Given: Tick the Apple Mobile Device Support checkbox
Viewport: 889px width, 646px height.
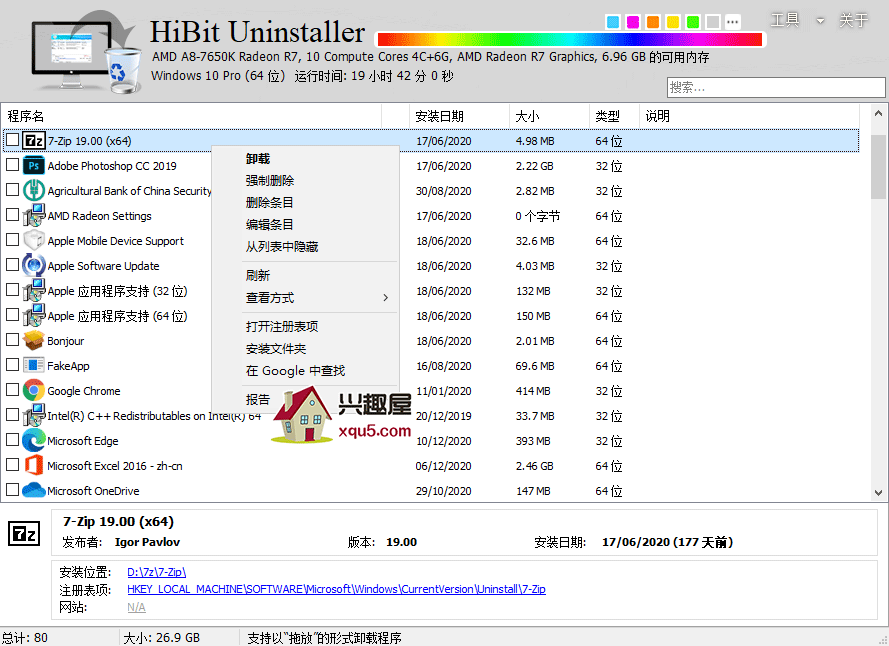Looking at the screenshot, I should [12, 239].
